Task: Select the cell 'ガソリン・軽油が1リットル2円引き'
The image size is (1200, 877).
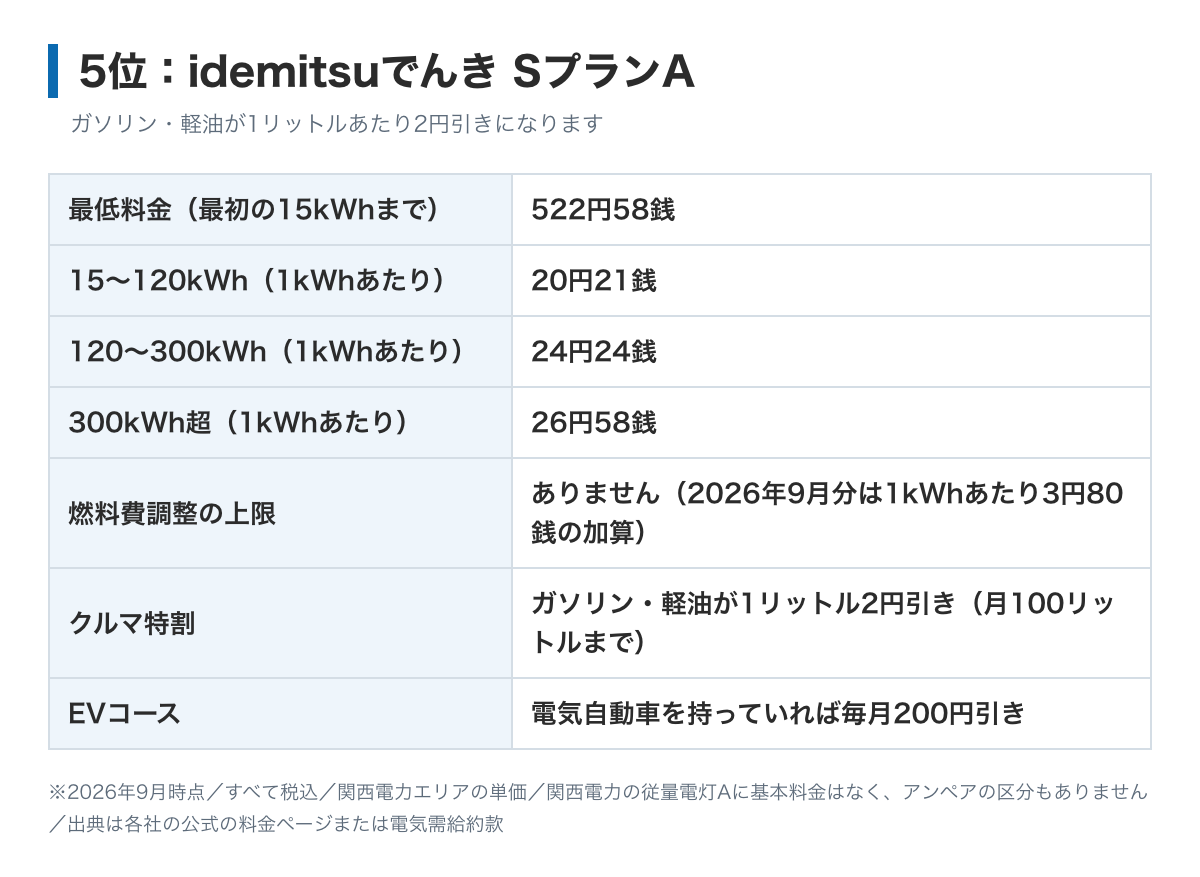Action: point(831,624)
